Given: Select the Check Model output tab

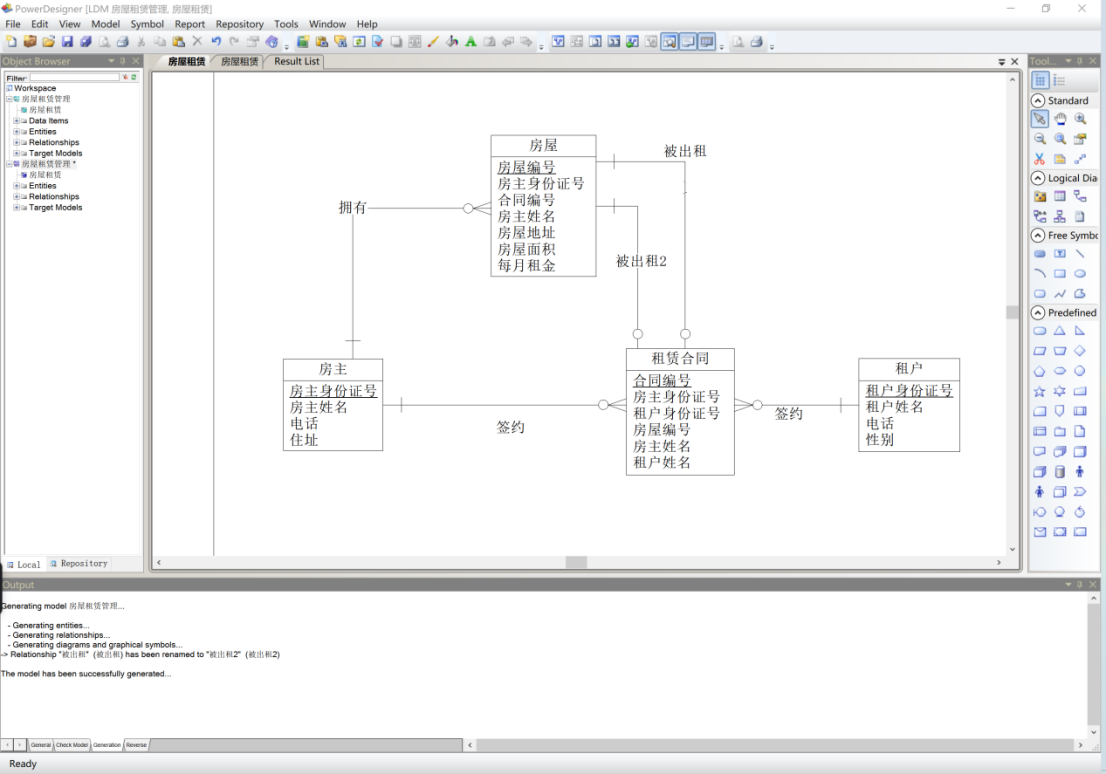Looking at the screenshot, I should [72, 744].
